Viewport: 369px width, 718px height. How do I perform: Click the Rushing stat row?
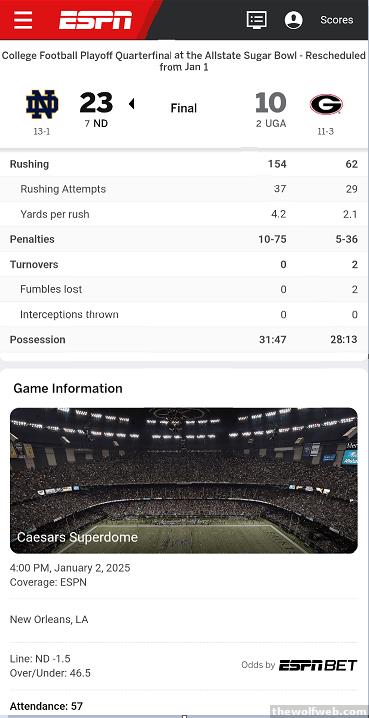coord(184,164)
